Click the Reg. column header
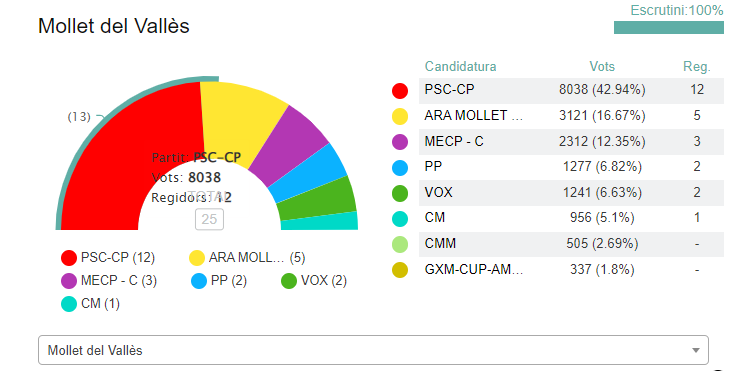 697,67
